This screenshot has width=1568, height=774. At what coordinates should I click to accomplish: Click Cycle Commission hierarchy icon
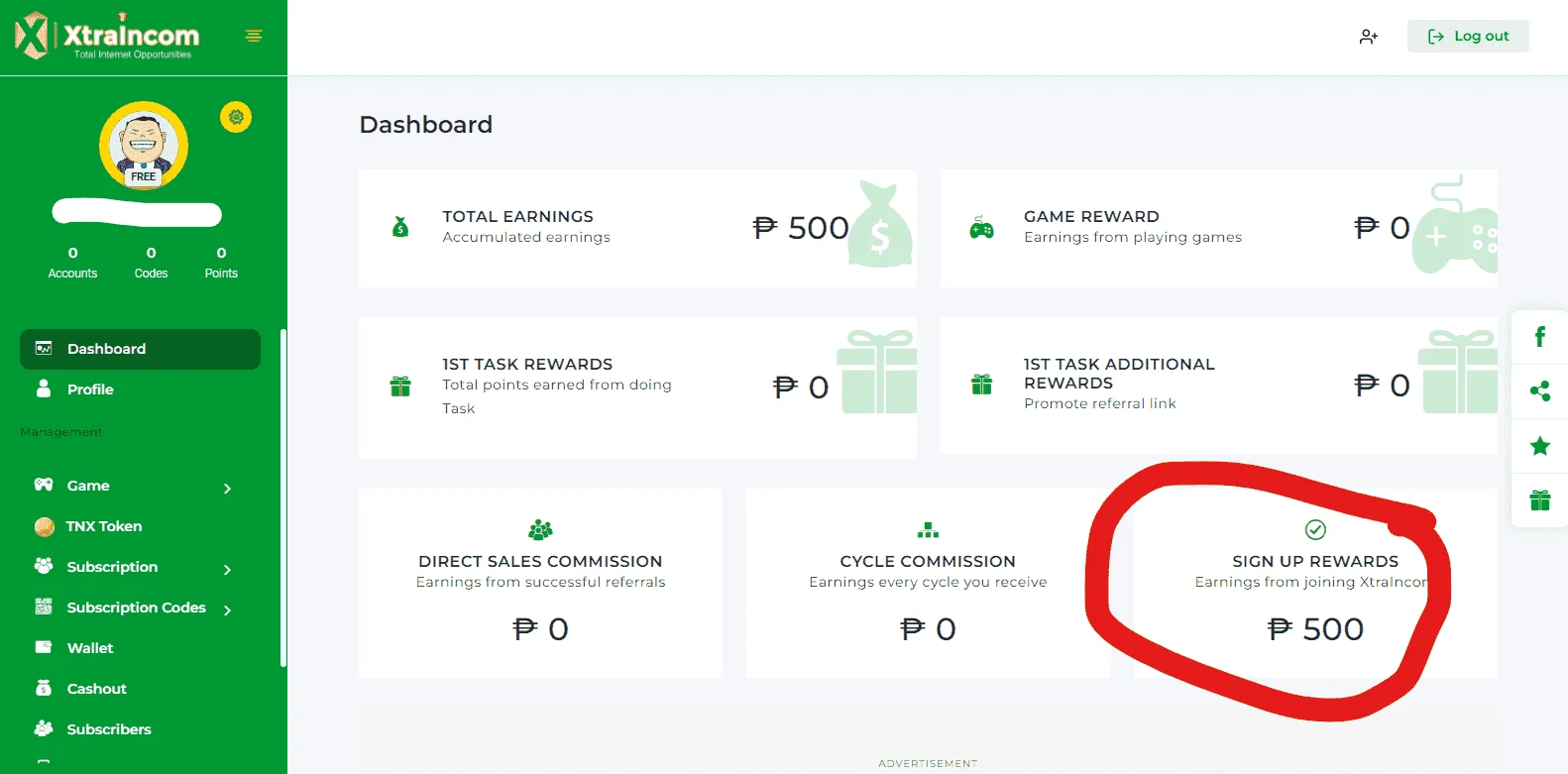928,529
